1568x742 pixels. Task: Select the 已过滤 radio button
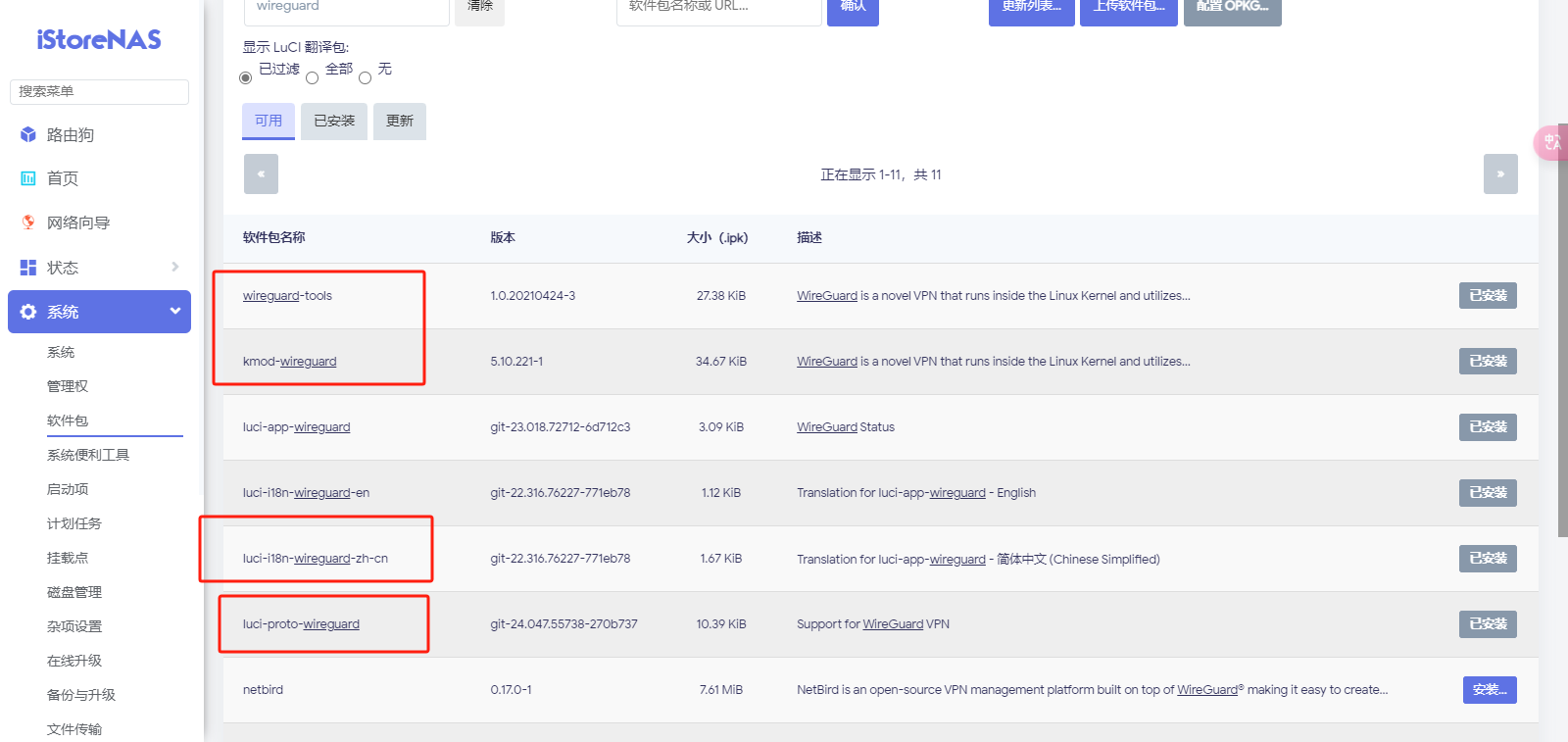[246, 77]
